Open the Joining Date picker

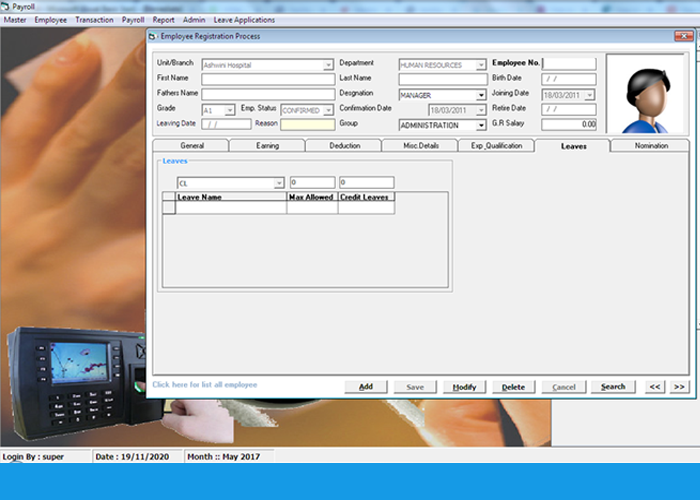[x=589, y=95]
